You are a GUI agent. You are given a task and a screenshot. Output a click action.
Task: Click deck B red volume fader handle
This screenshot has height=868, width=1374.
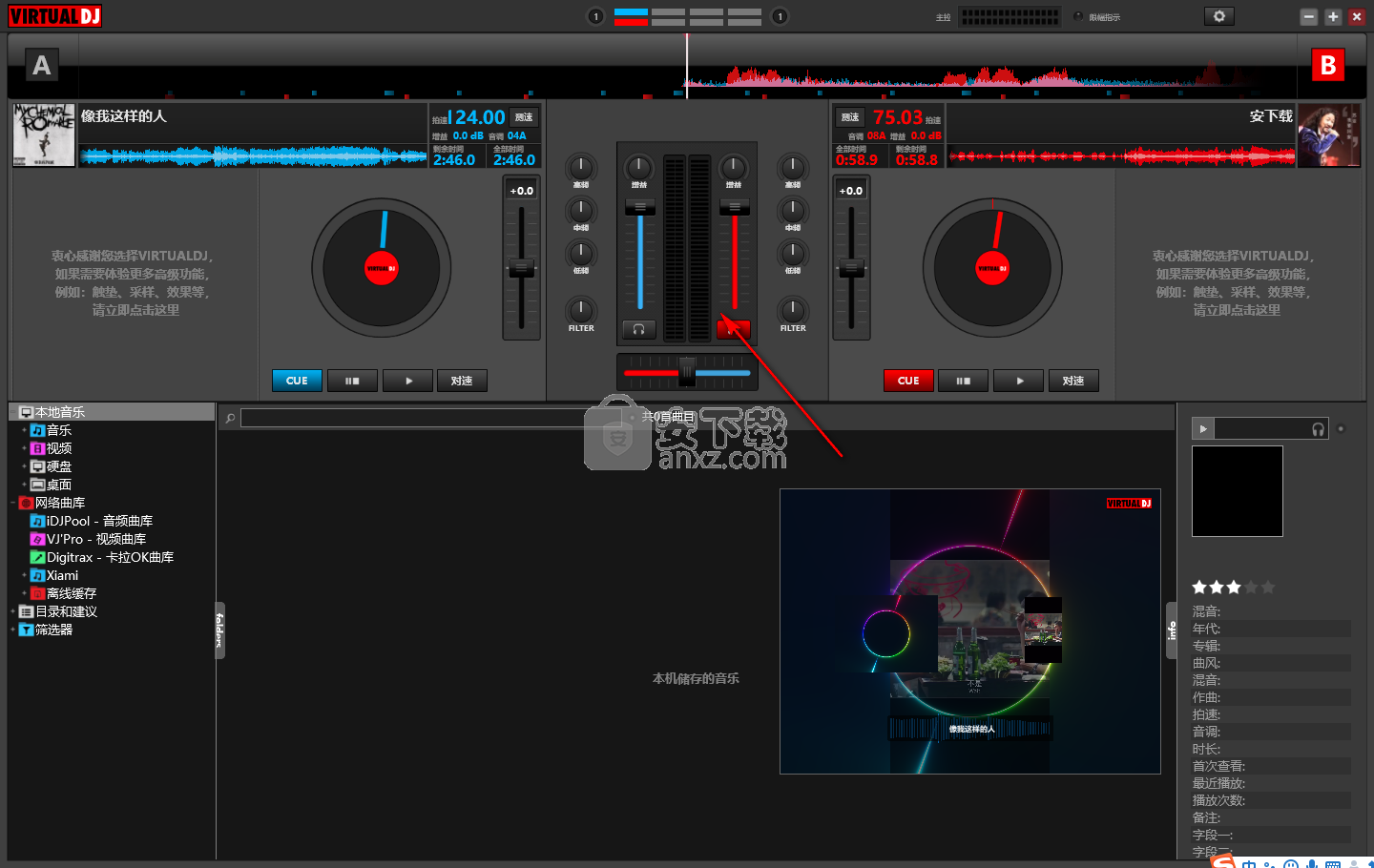point(734,207)
